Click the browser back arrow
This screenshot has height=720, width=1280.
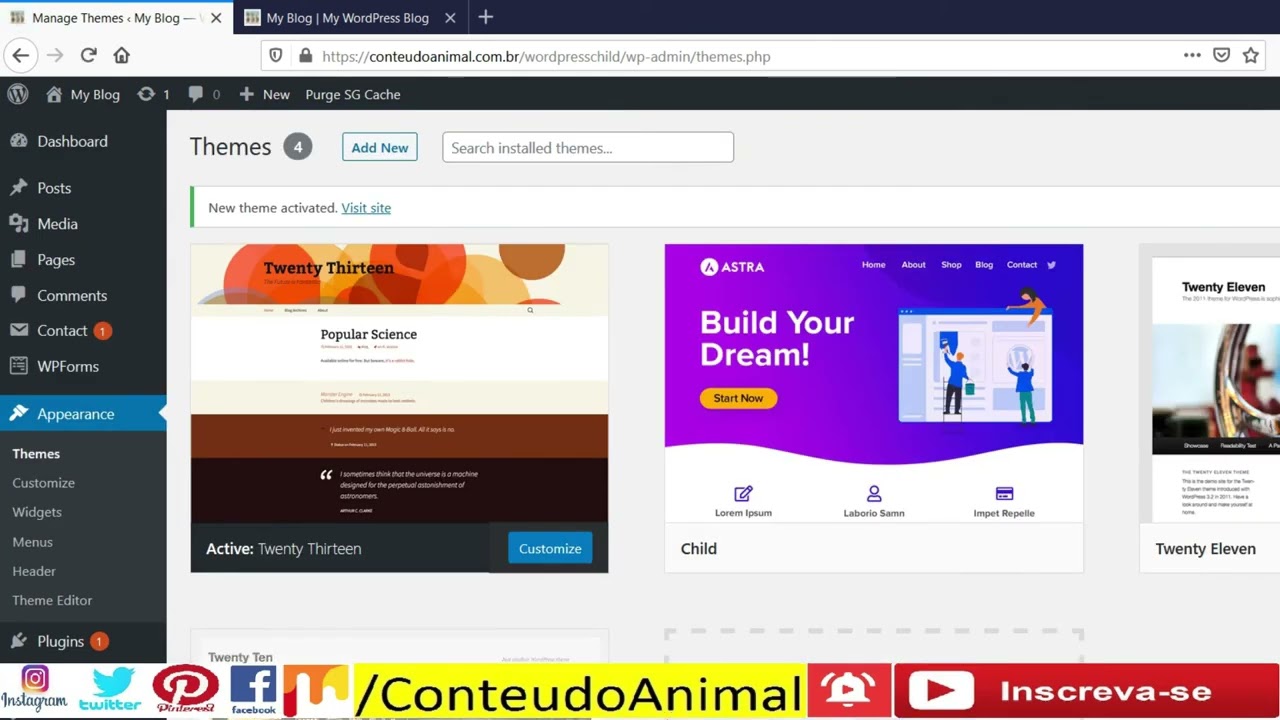(21, 56)
